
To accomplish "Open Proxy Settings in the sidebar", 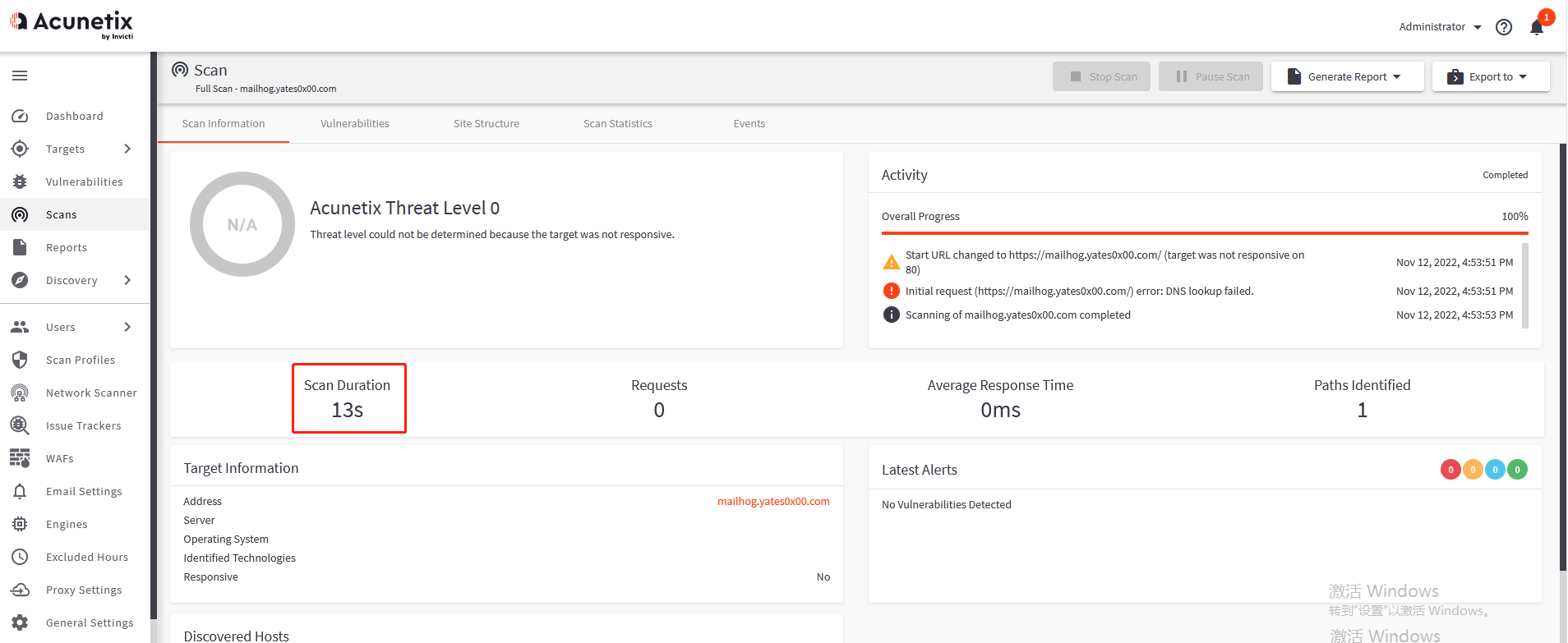I will 83,590.
